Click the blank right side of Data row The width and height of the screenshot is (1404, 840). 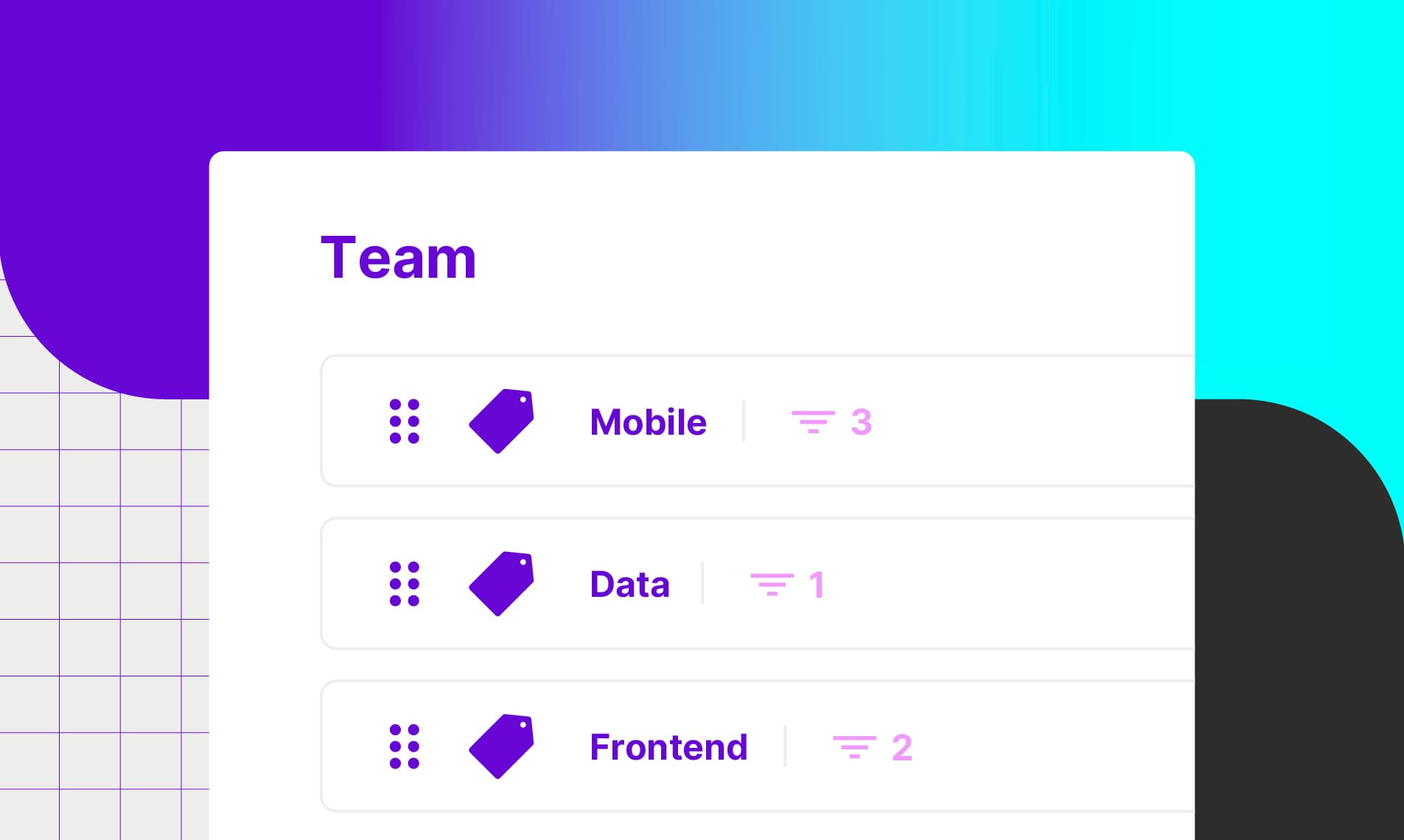[x=1032, y=584]
